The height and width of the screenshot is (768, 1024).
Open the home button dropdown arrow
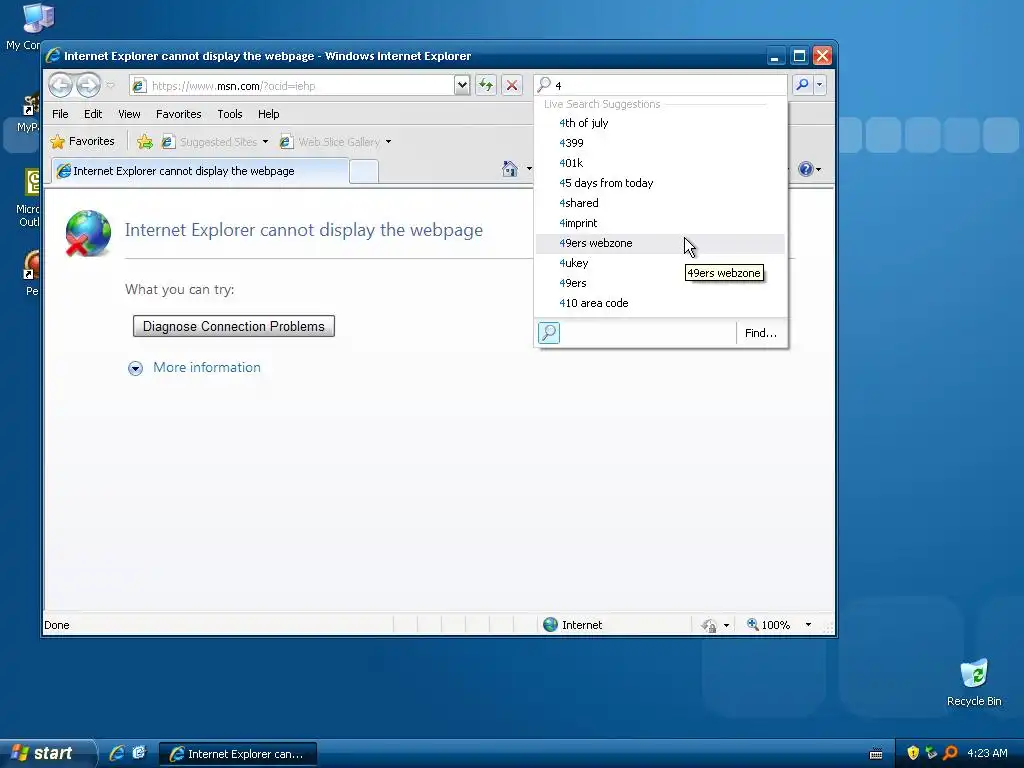528,169
